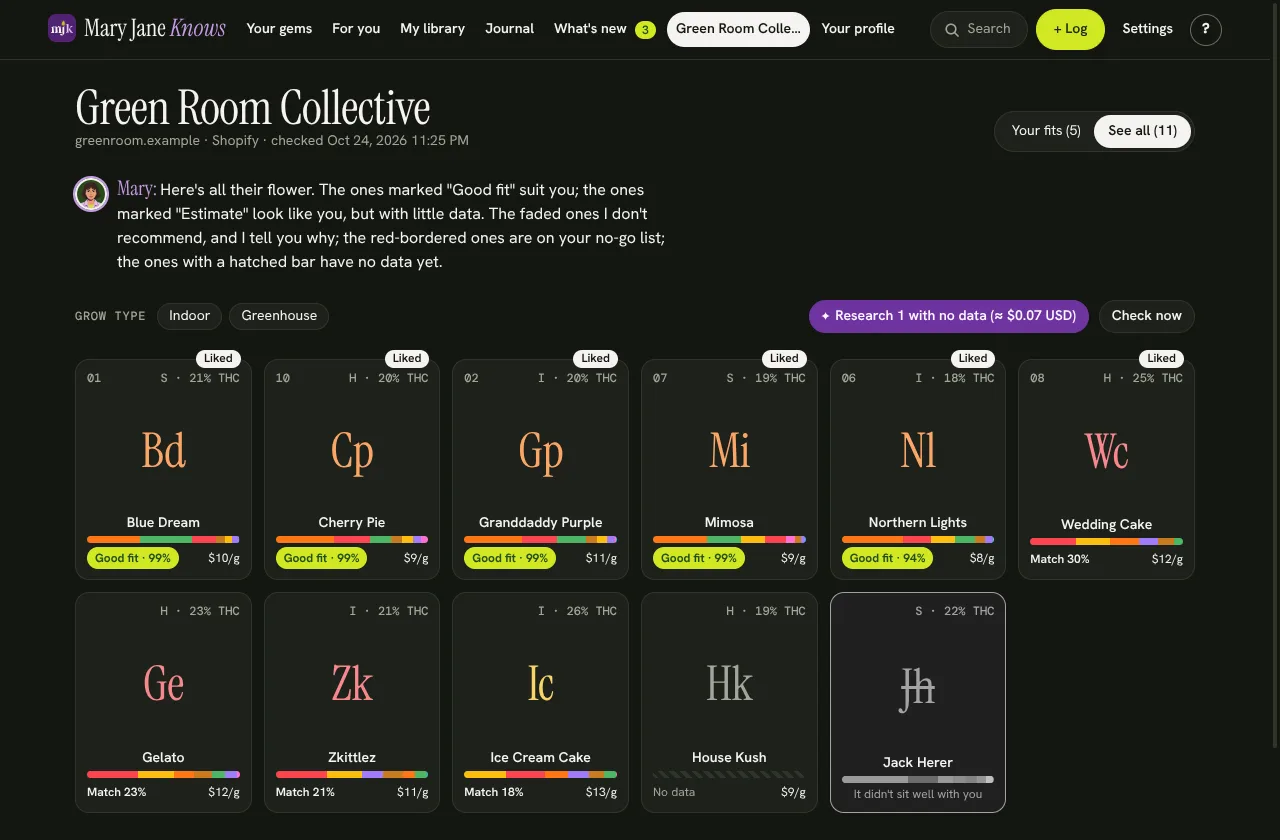Select the Green Room Collective tab
Viewport: 1280px width, 840px height.
[738, 29]
